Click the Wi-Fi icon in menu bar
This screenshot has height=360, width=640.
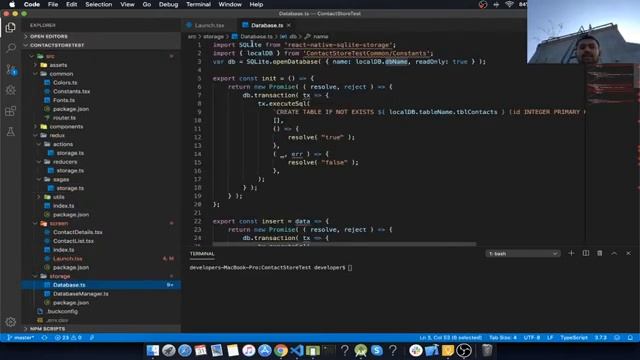pos(509,4)
